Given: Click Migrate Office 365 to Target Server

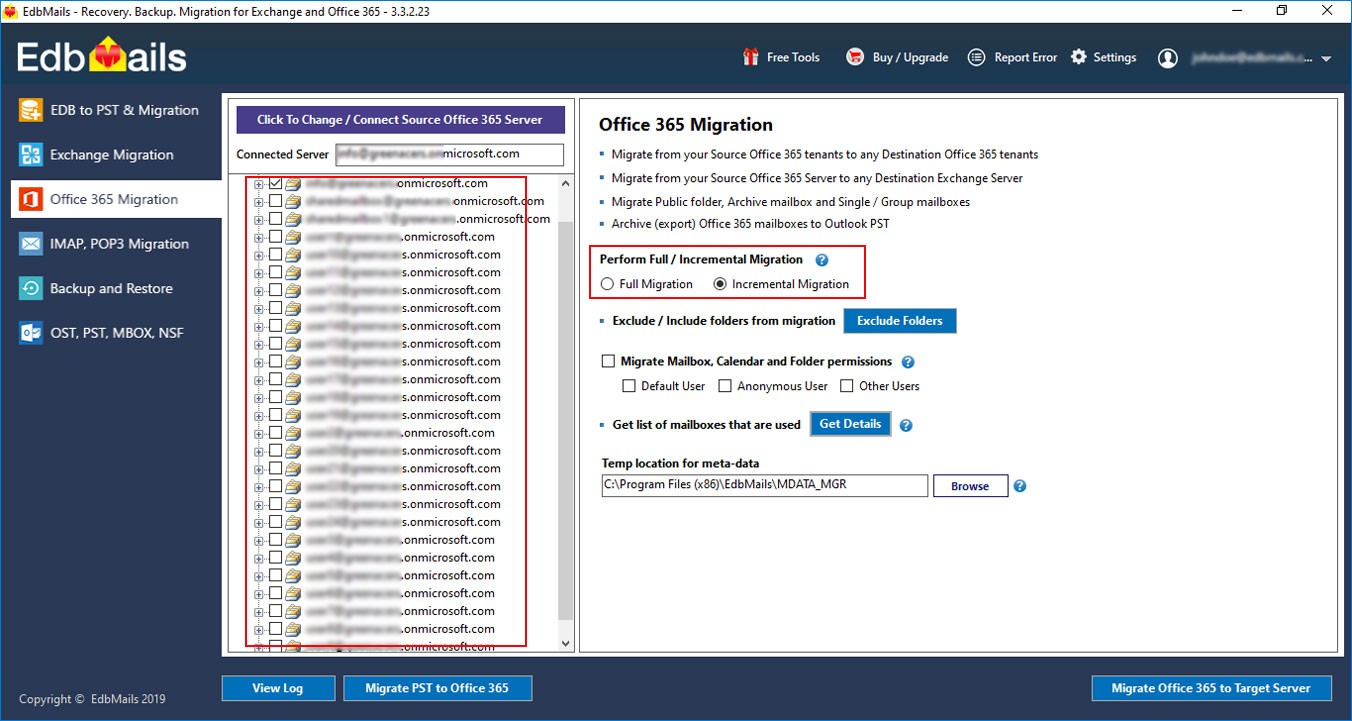Looking at the screenshot, I should pyautogui.click(x=1211, y=688).
